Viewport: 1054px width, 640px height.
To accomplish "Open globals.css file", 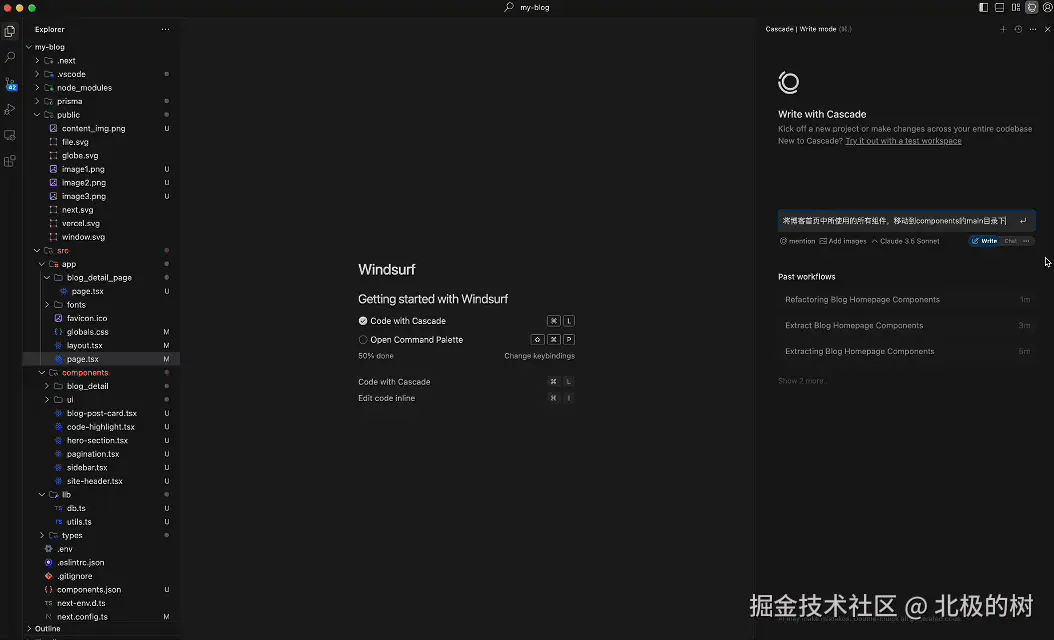I will point(87,331).
